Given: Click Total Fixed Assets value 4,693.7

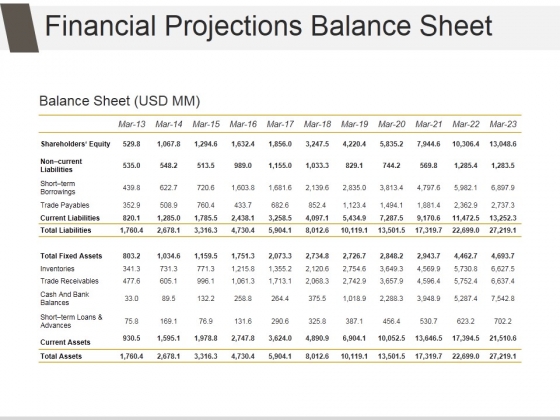Looking at the screenshot, I should (503, 256).
